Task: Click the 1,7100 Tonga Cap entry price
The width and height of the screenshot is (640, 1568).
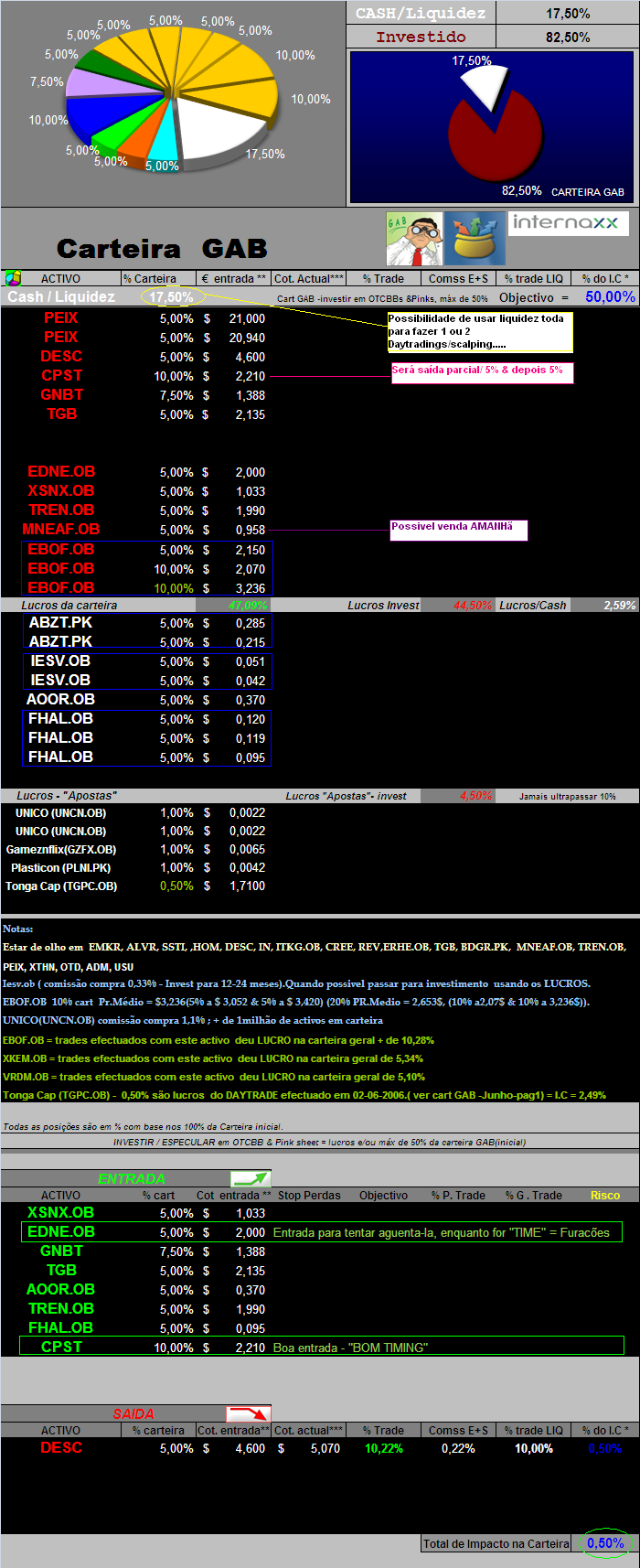Action: point(247,886)
